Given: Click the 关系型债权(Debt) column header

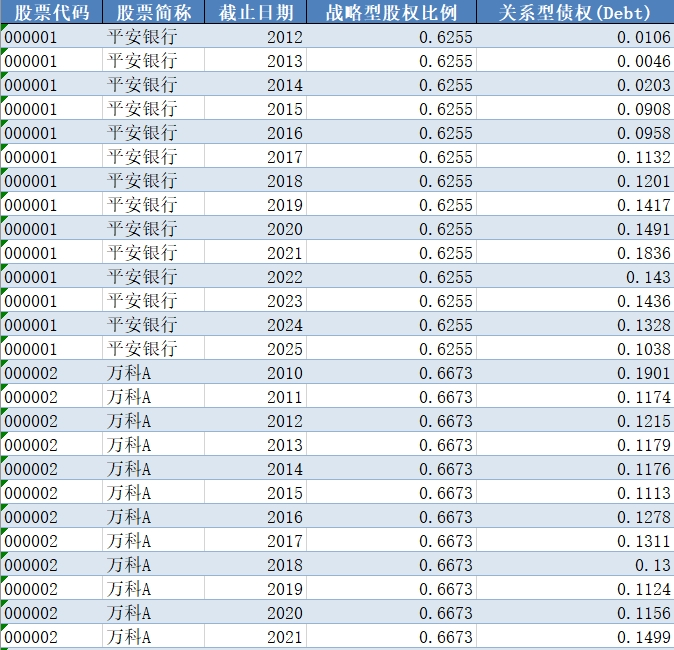Looking at the screenshot, I should click(x=575, y=13).
